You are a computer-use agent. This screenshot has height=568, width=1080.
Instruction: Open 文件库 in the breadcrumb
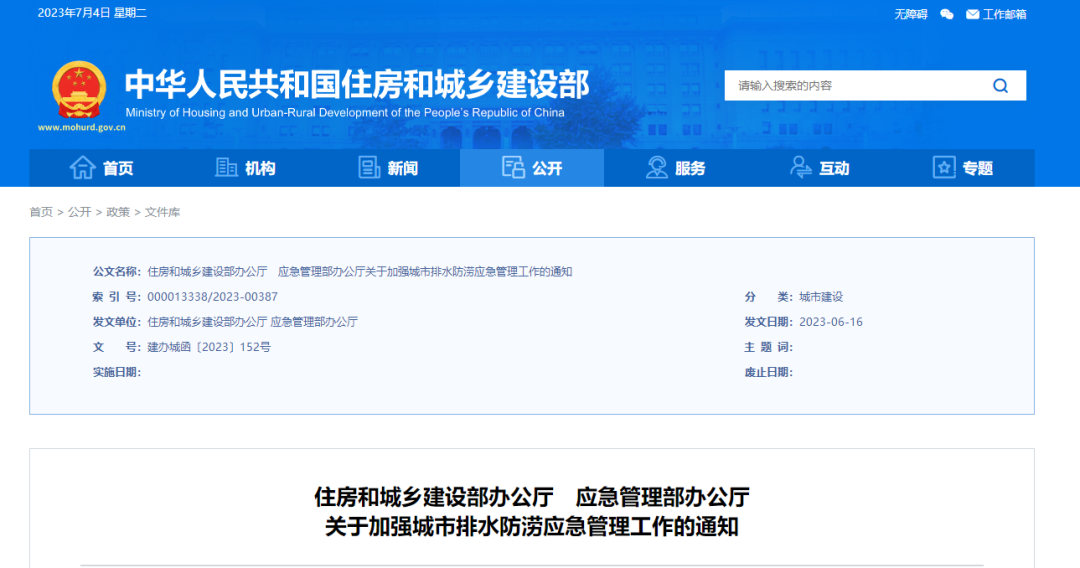162,212
